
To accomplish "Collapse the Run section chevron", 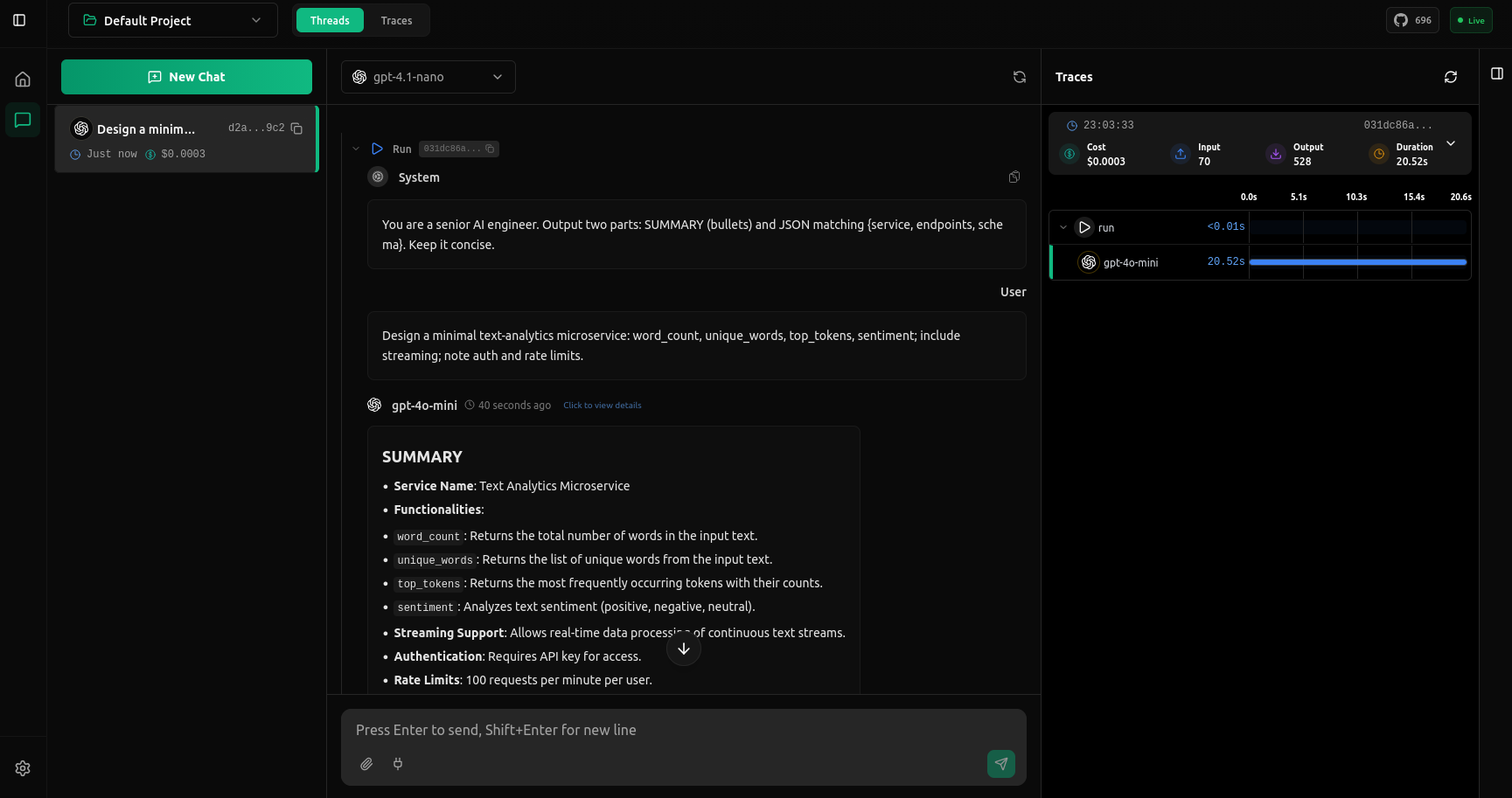I will coord(356,149).
